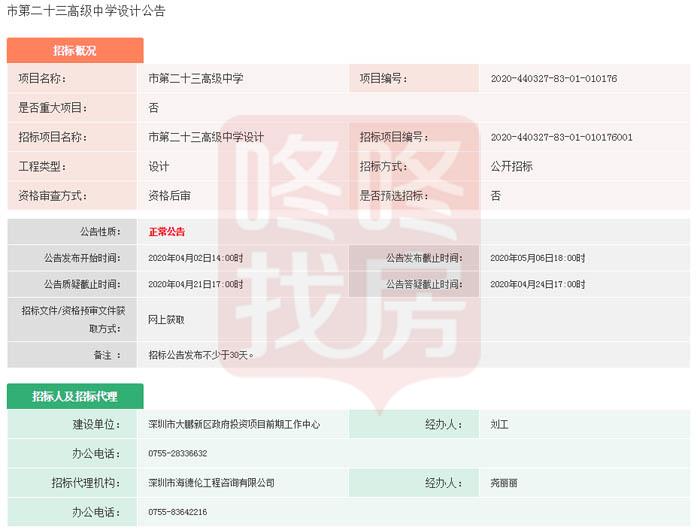Click the red 正常公告 status text

click(x=167, y=231)
